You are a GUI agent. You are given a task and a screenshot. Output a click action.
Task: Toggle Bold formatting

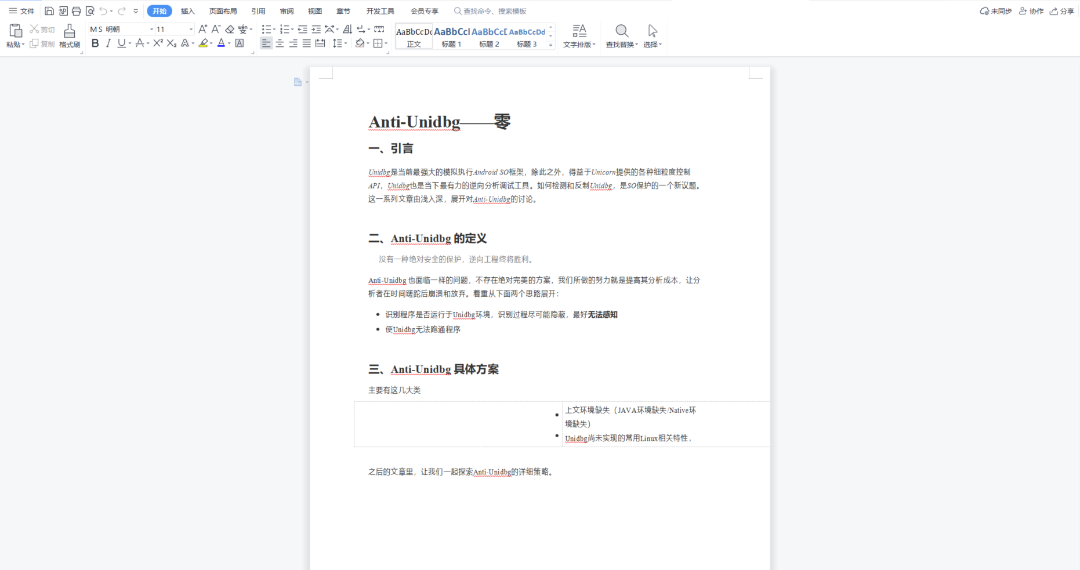[95, 43]
